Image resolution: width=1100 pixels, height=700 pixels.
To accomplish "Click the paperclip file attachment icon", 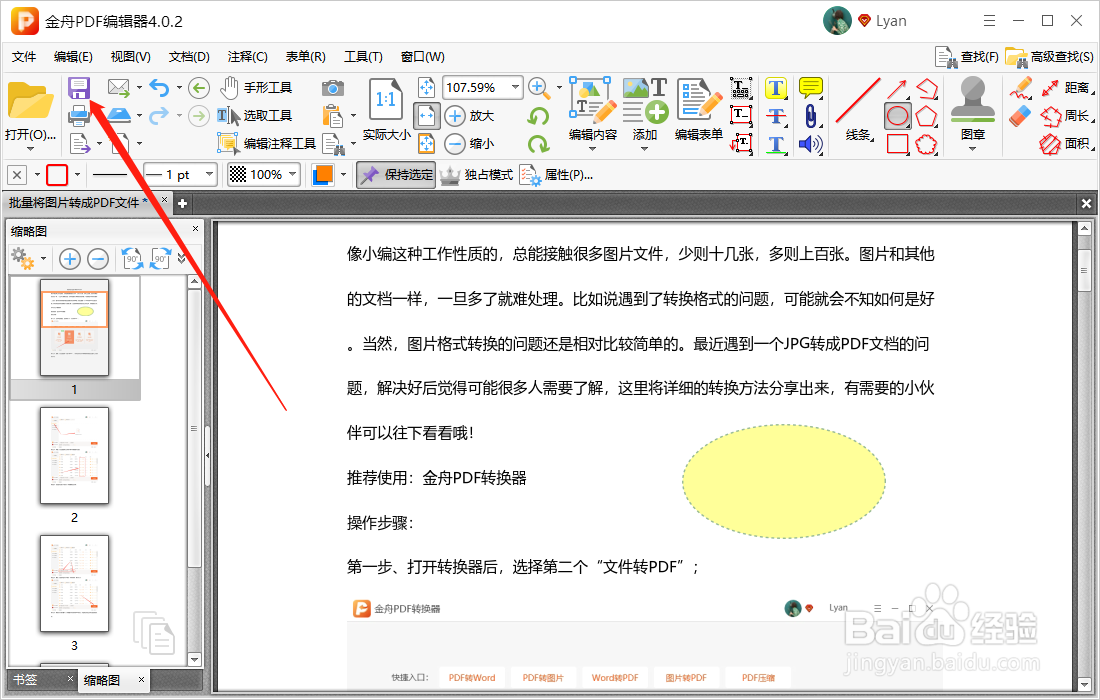I will [x=810, y=116].
